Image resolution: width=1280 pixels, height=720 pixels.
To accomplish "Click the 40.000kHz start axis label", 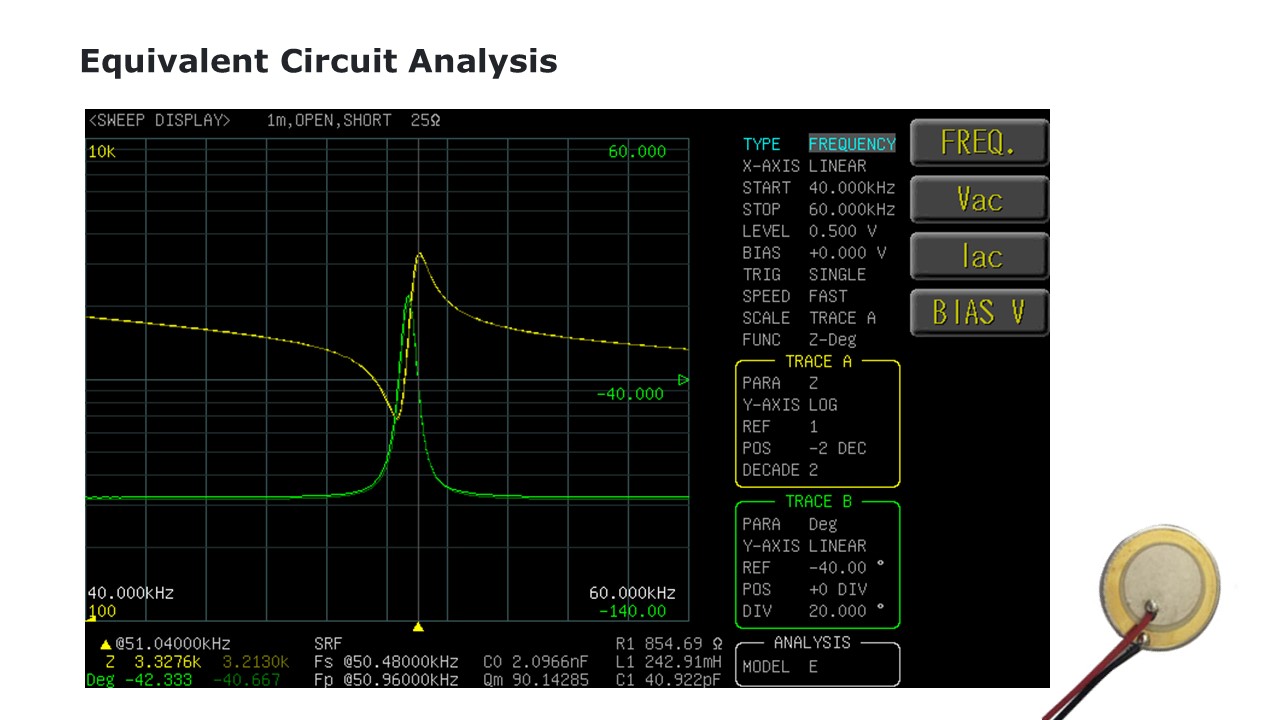I will coord(131,593).
